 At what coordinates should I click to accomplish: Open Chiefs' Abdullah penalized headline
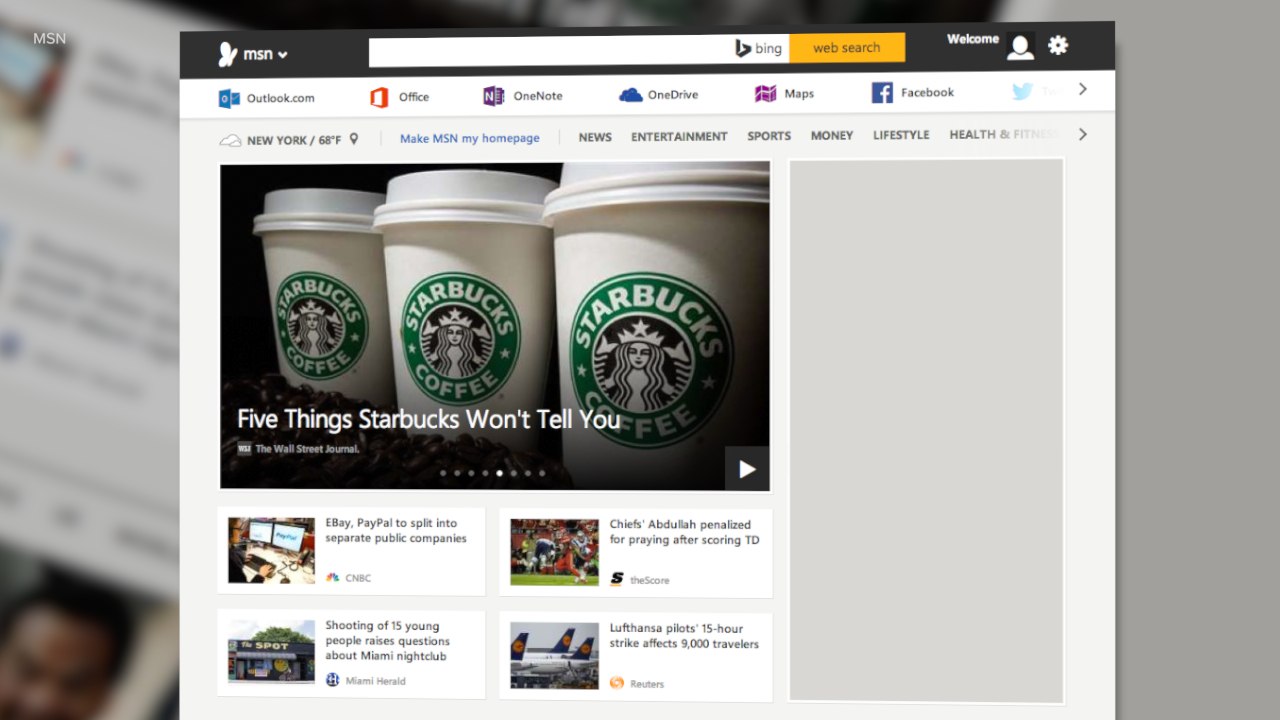coord(685,533)
